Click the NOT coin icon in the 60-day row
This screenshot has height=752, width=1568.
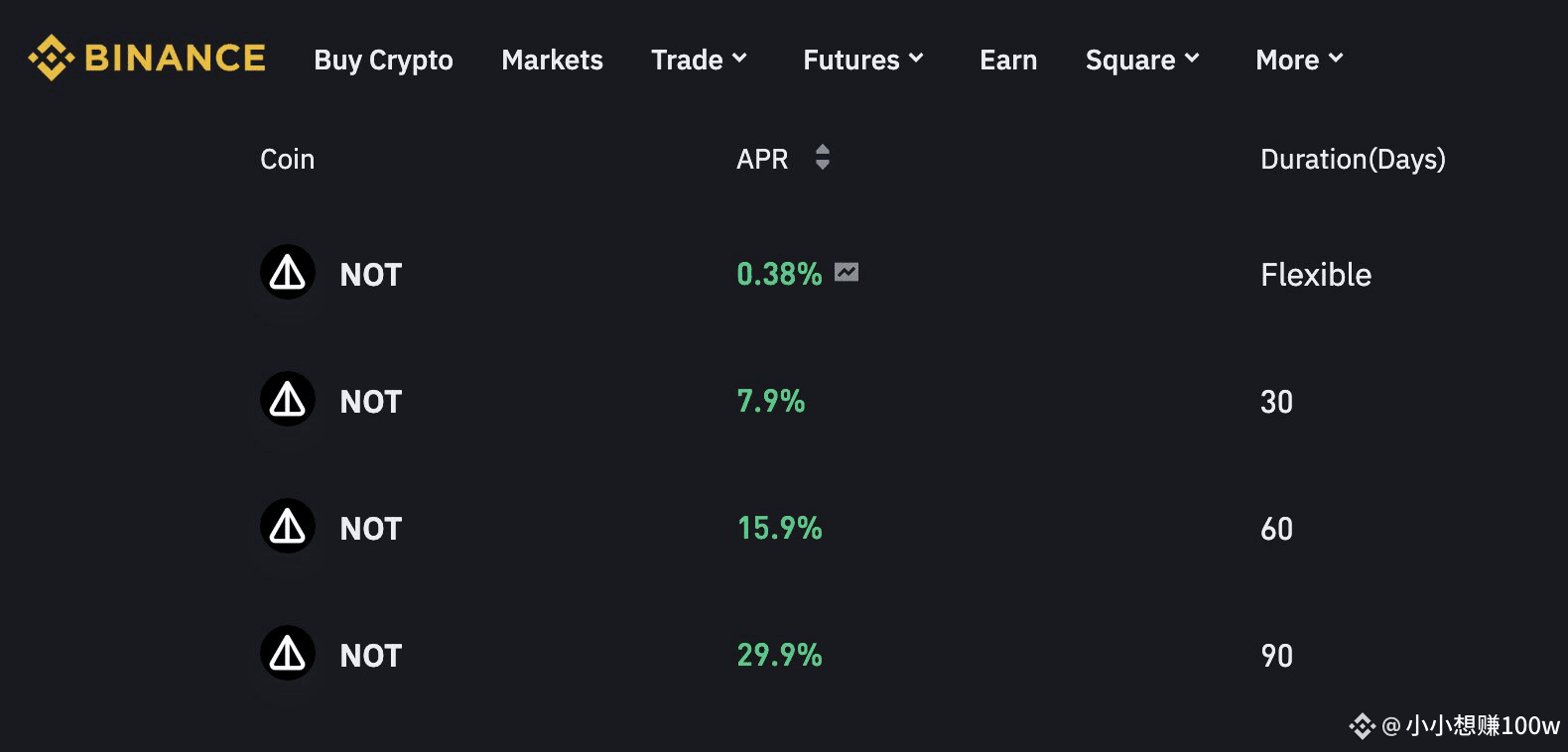(x=288, y=526)
